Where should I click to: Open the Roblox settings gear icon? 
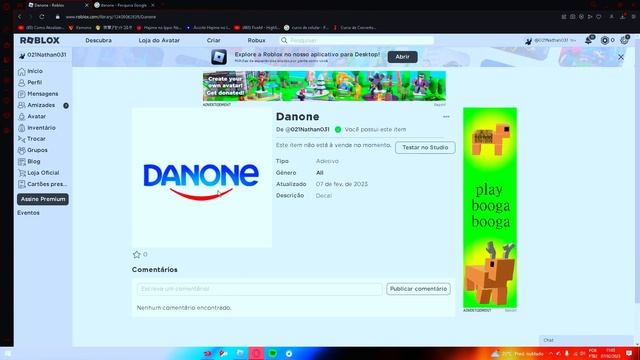click(624, 40)
